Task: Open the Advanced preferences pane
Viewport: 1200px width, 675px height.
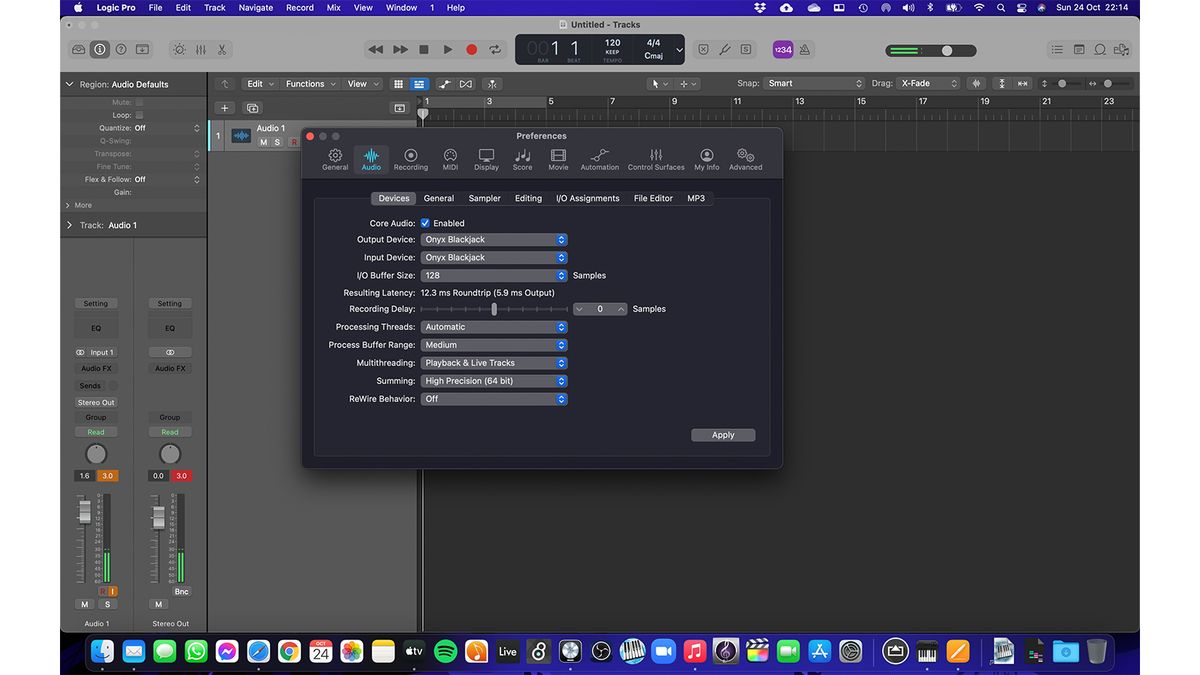Action: (745, 158)
